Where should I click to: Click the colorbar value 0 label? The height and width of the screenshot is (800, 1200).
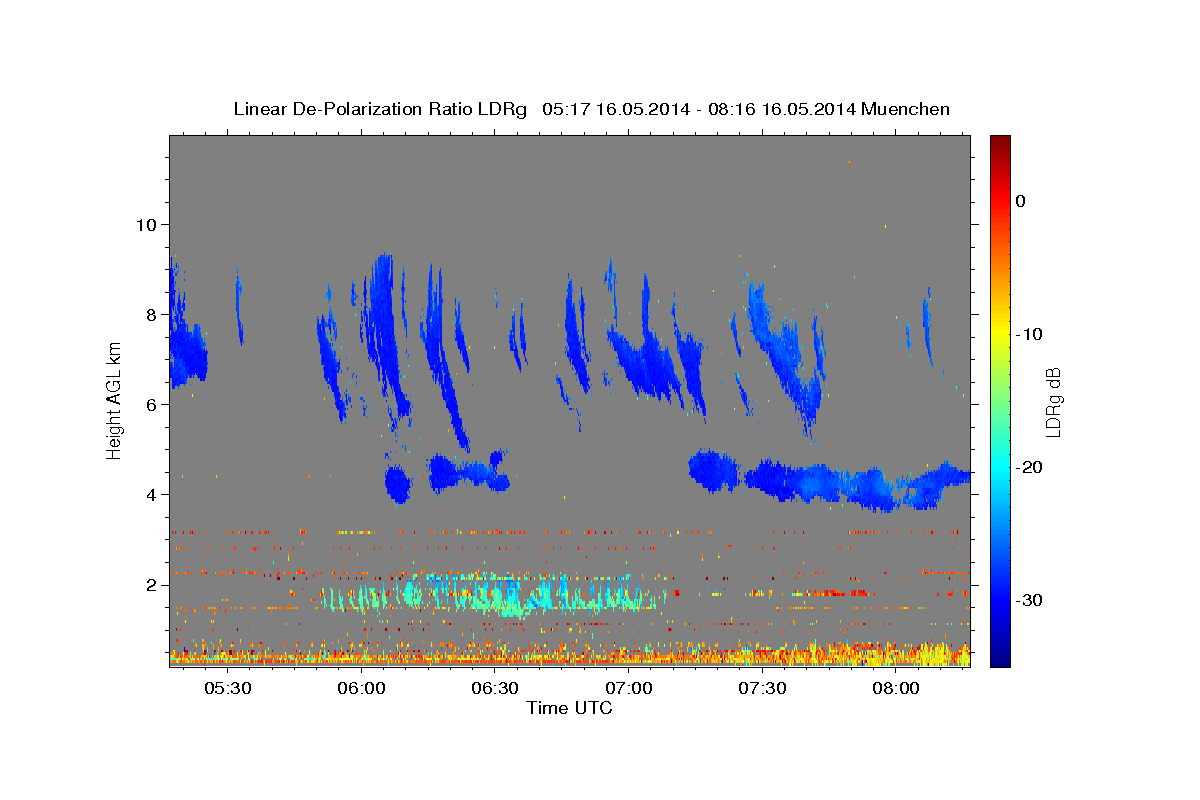click(1021, 201)
